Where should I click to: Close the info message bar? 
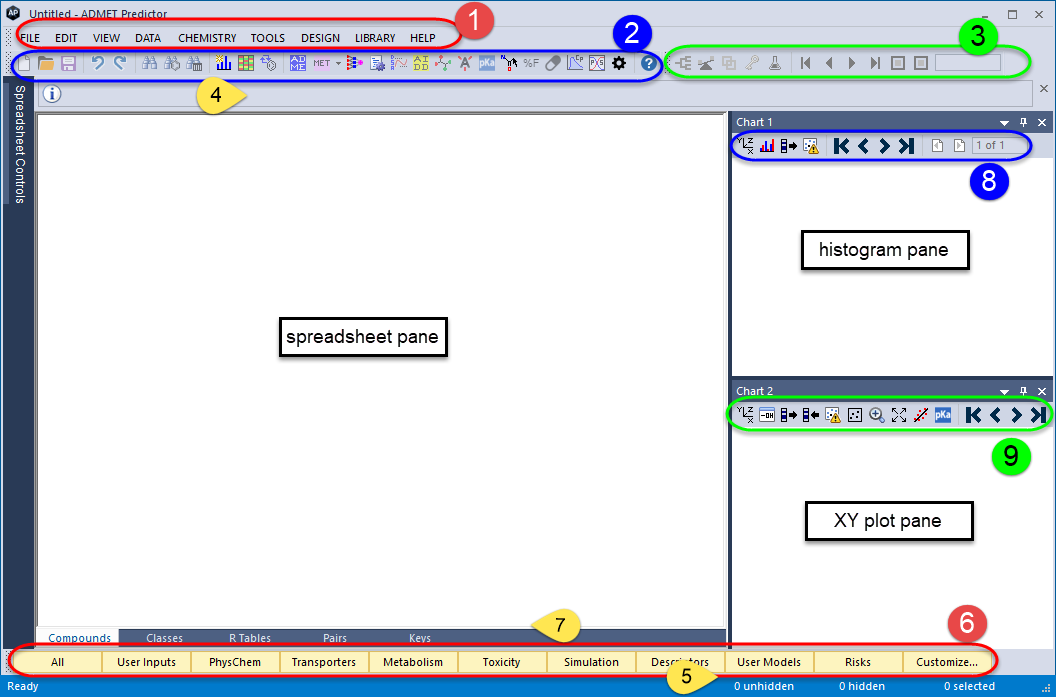coord(1043,89)
